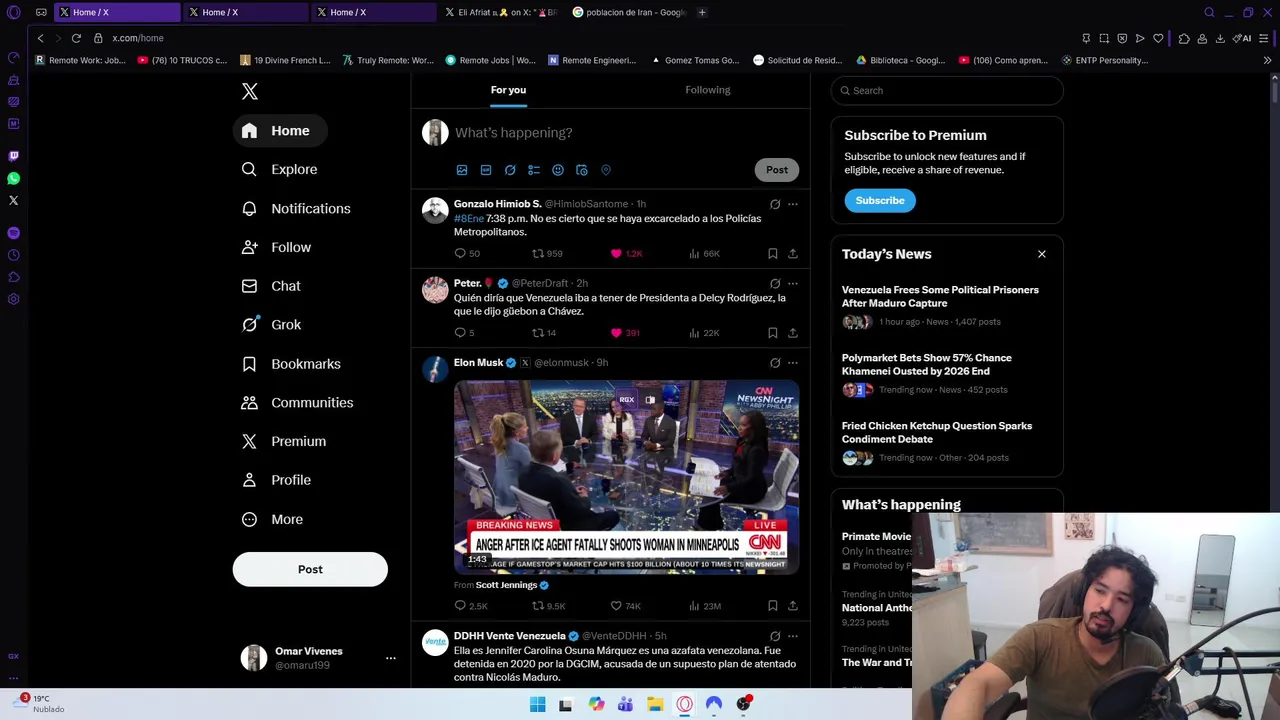Click the Search field on X

pos(947,90)
